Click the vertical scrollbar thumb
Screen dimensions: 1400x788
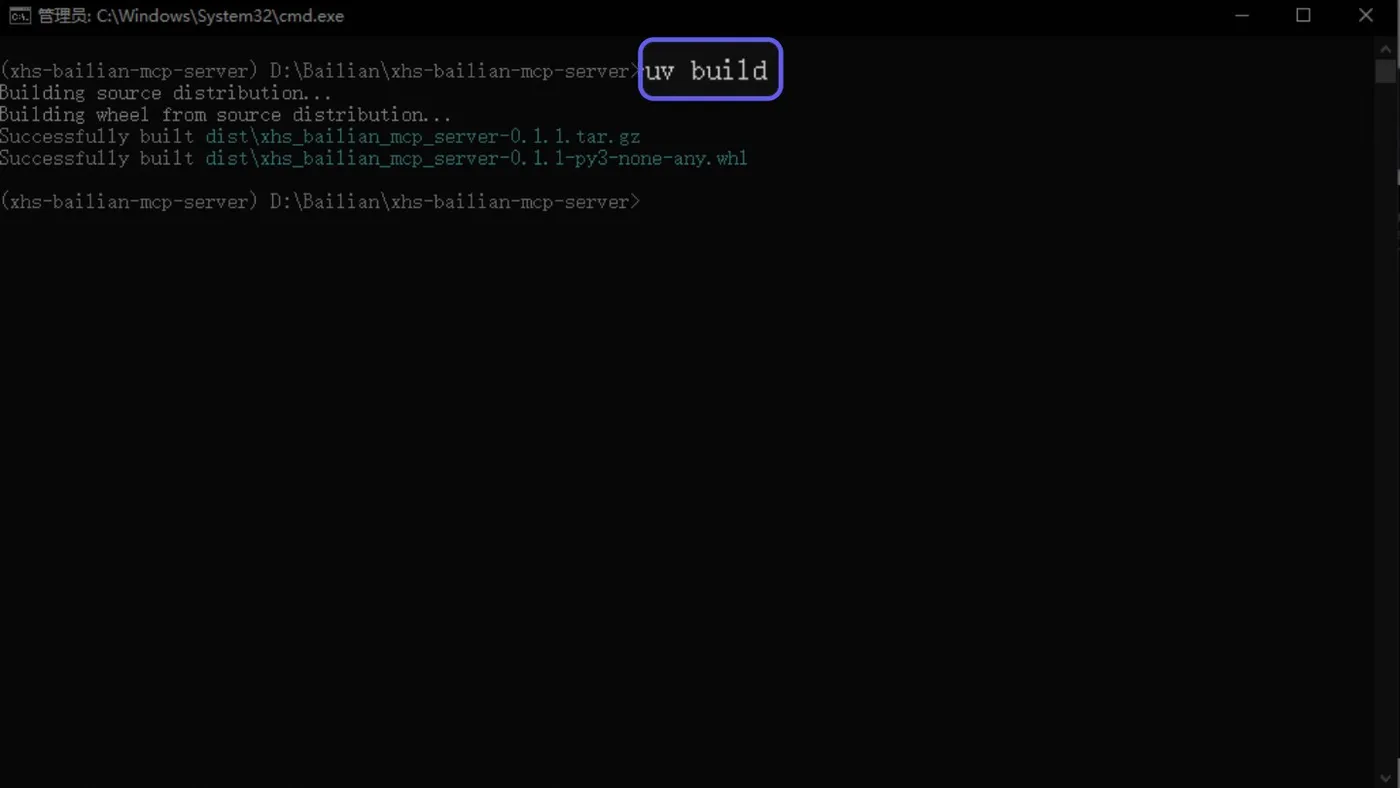coord(1385,72)
